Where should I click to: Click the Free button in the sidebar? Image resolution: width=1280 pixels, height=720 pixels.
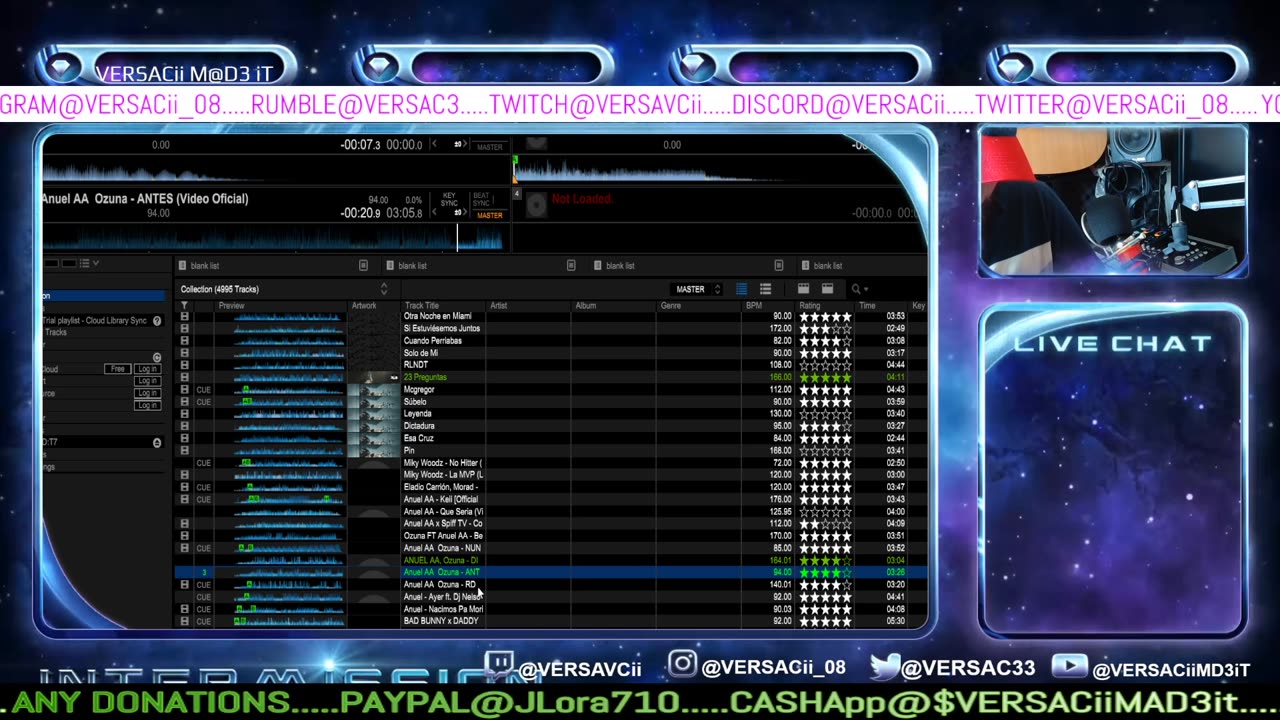(x=118, y=369)
